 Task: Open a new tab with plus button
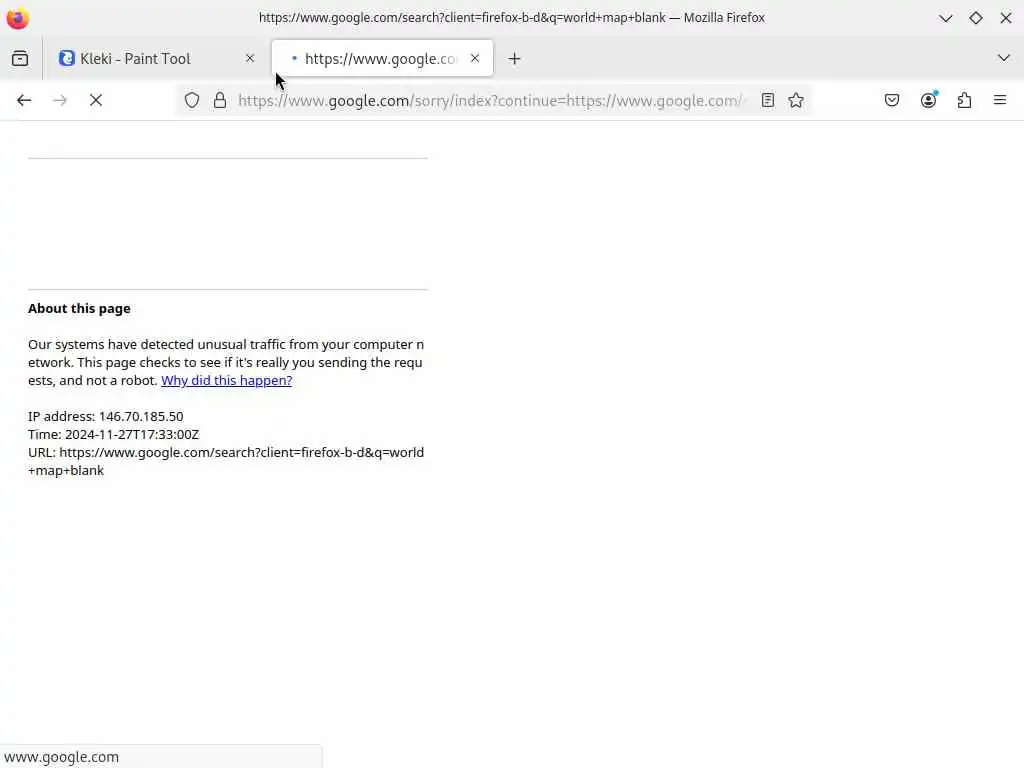click(x=515, y=59)
